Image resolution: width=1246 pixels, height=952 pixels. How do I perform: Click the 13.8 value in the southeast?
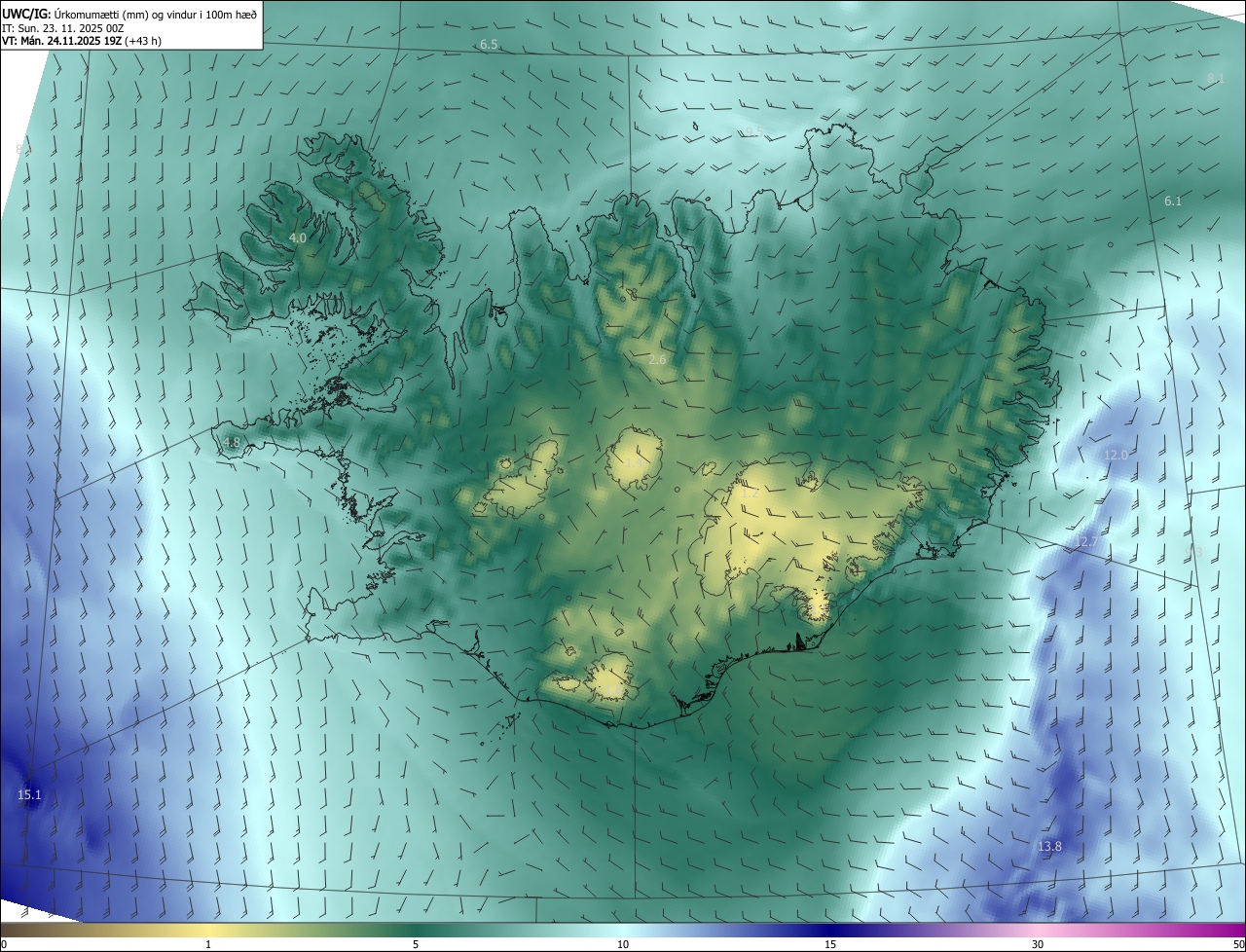tap(1049, 847)
